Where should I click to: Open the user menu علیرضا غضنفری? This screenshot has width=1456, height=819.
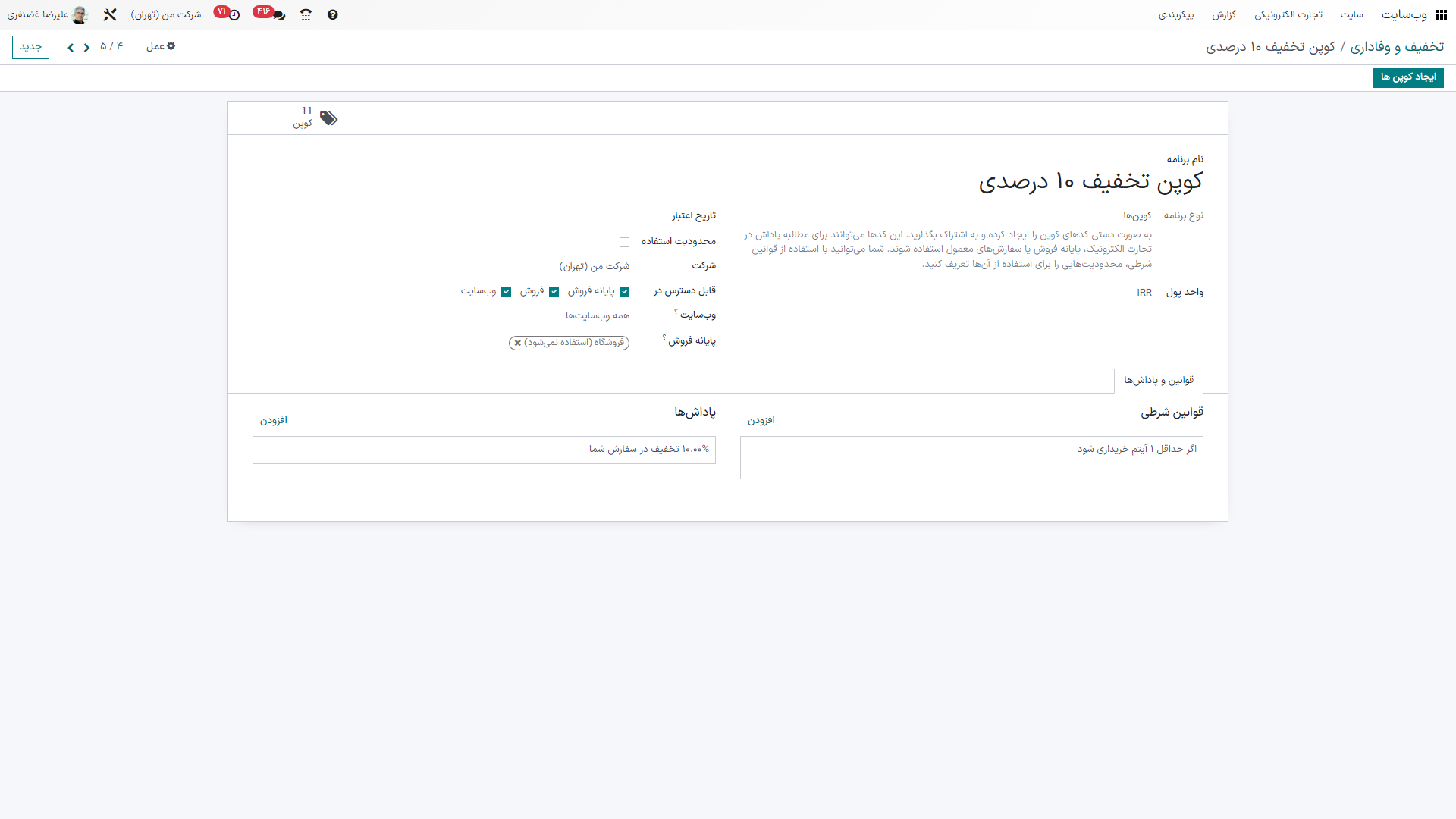47,15
